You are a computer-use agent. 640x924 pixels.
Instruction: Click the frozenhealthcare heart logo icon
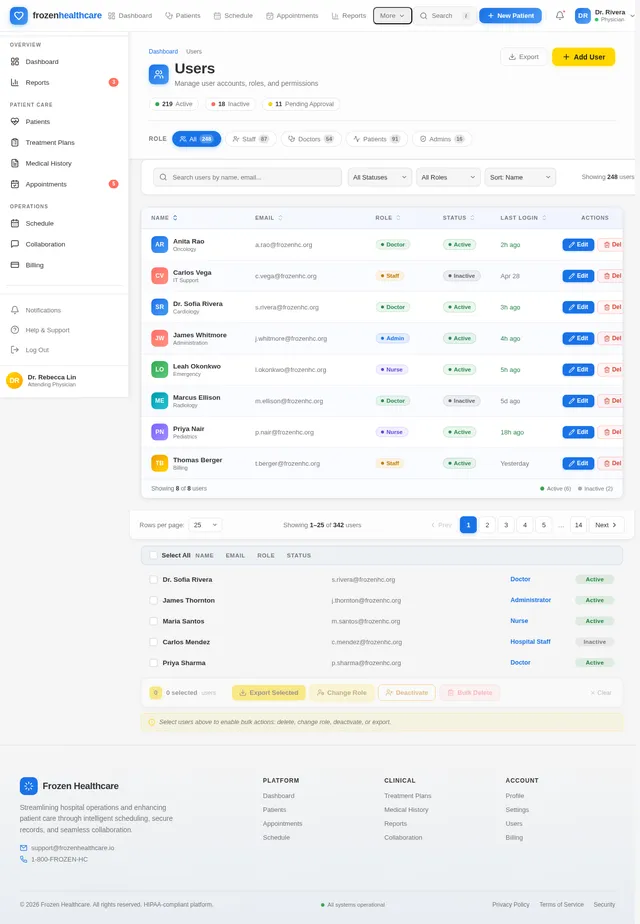pyautogui.click(x=19, y=16)
